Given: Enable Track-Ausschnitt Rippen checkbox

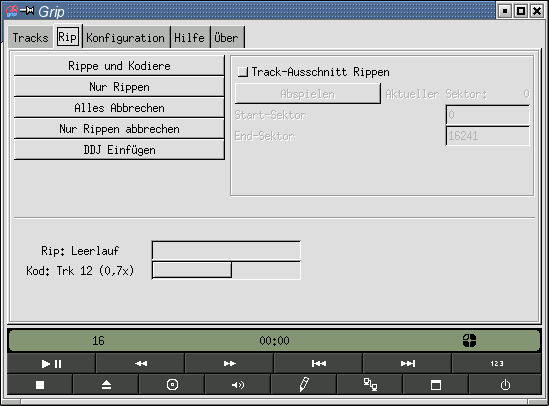Looking at the screenshot, I should tap(243, 72).
